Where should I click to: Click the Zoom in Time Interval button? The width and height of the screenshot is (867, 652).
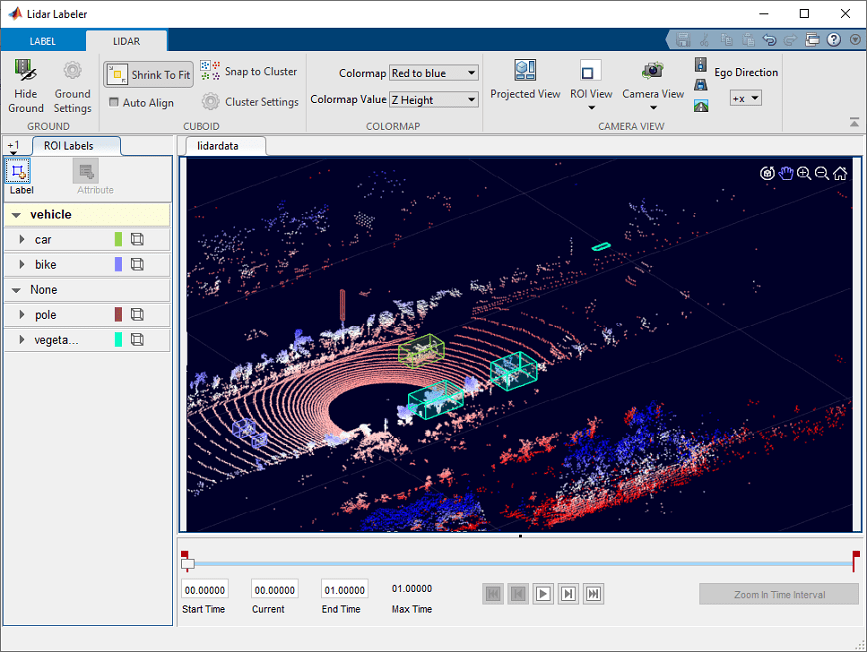(778, 593)
